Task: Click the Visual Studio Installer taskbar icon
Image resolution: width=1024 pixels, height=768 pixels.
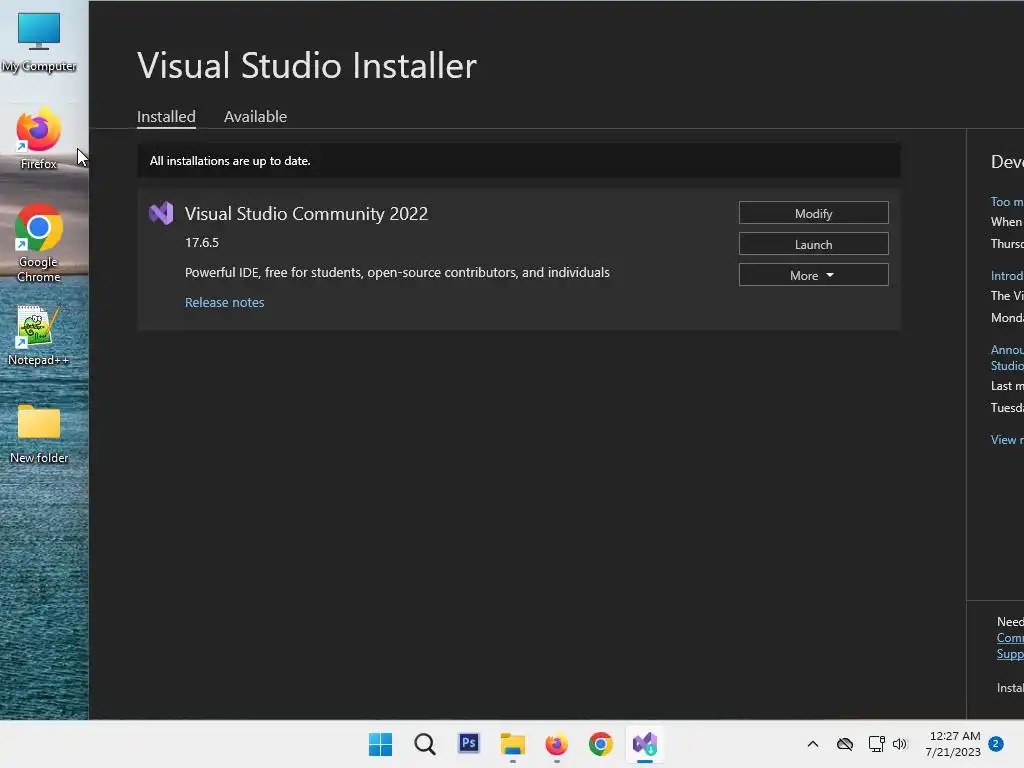Action: (x=645, y=744)
